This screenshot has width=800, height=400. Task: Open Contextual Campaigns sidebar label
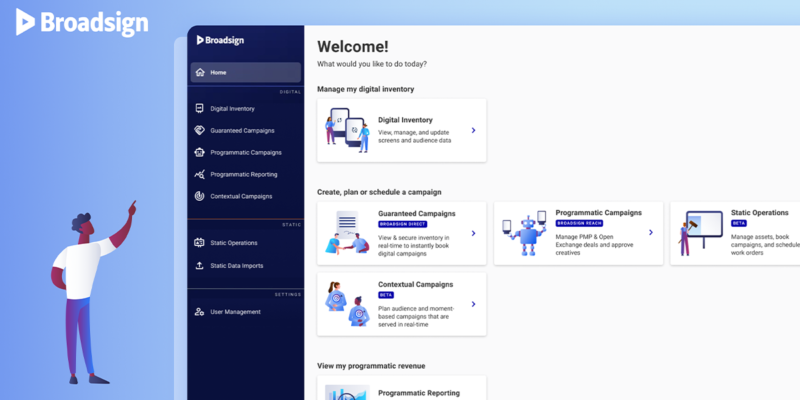241,196
